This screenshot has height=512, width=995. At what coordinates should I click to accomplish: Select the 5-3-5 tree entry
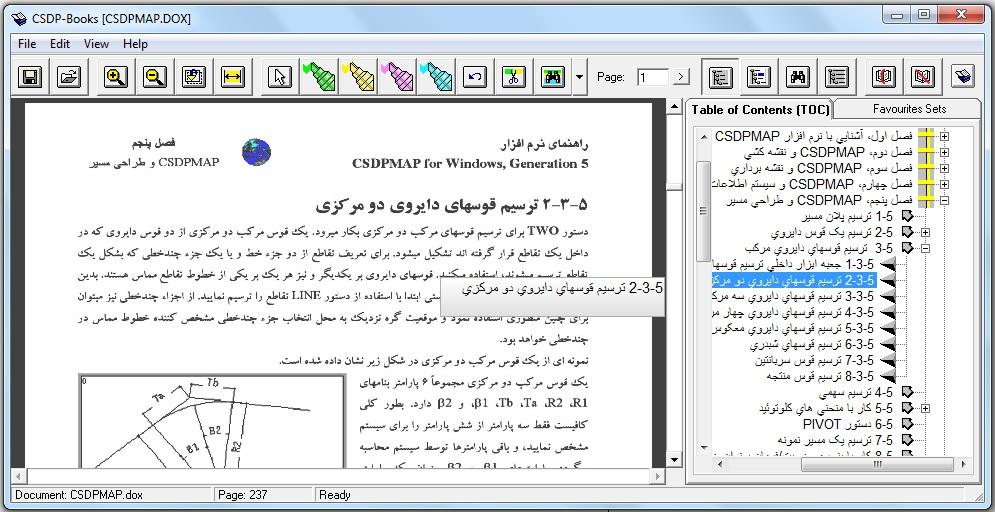coord(794,328)
